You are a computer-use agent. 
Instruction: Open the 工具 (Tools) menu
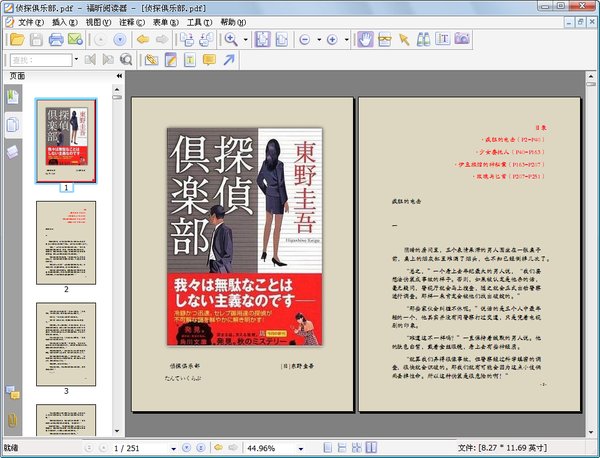click(198, 21)
